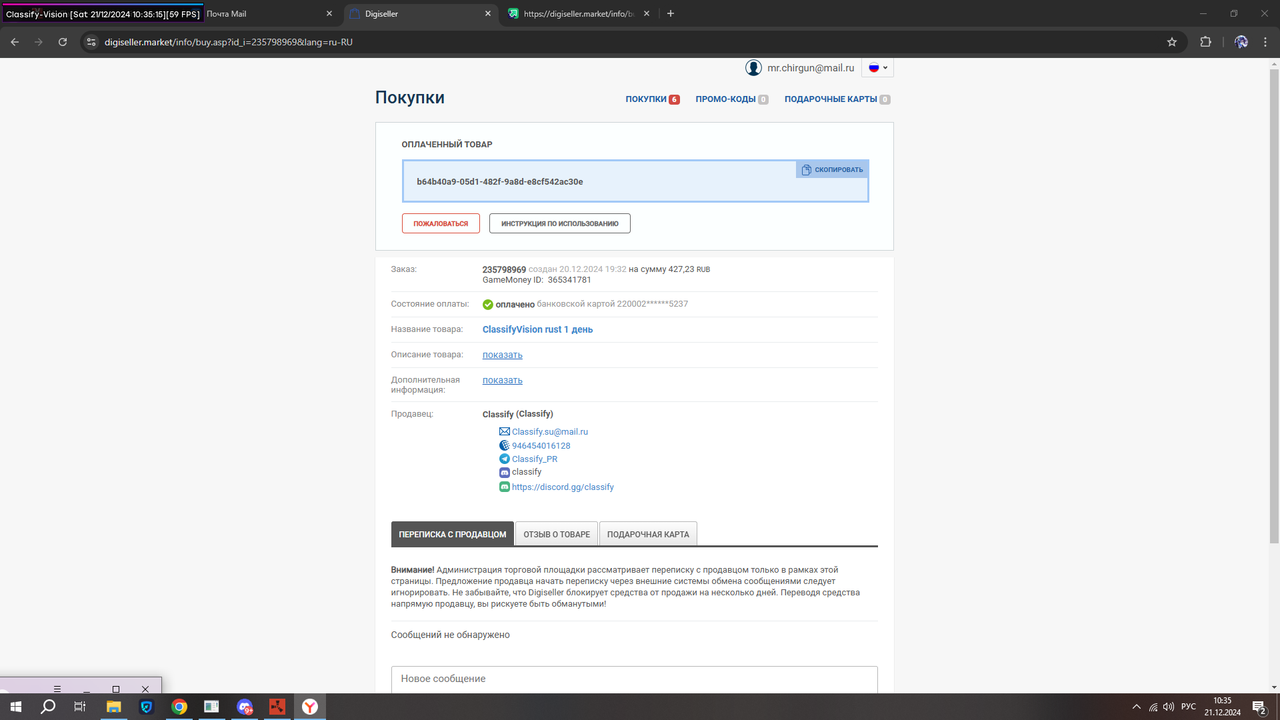Open File Explorer from the taskbar

click(x=114, y=707)
